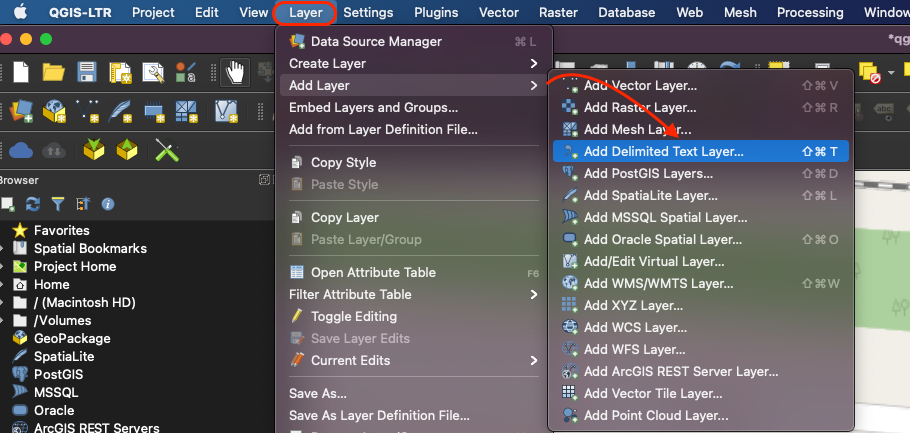Screen dimensions: 910x433
Task: Click Save As Layer Definition File entry
Action: coord(414,416)
